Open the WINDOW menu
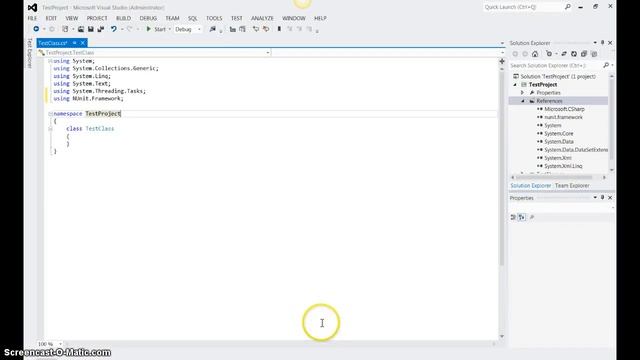Image resolution: width=640 pixels, height=360 pixels. (293, 18)
